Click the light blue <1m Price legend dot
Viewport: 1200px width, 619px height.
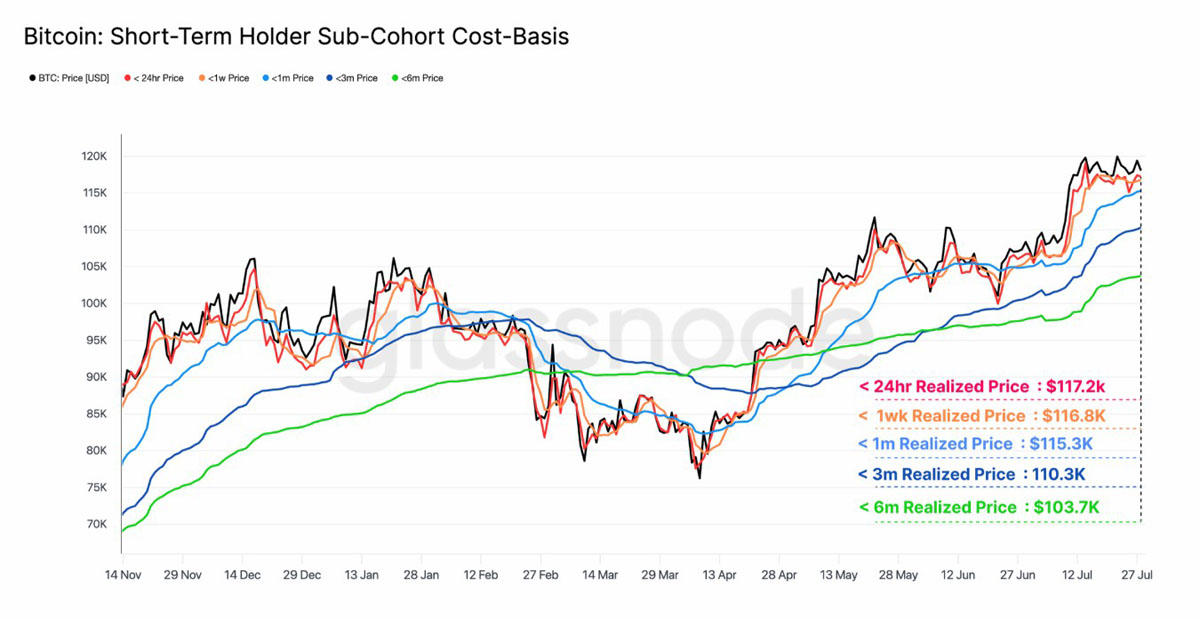click(x=265, y=78)
